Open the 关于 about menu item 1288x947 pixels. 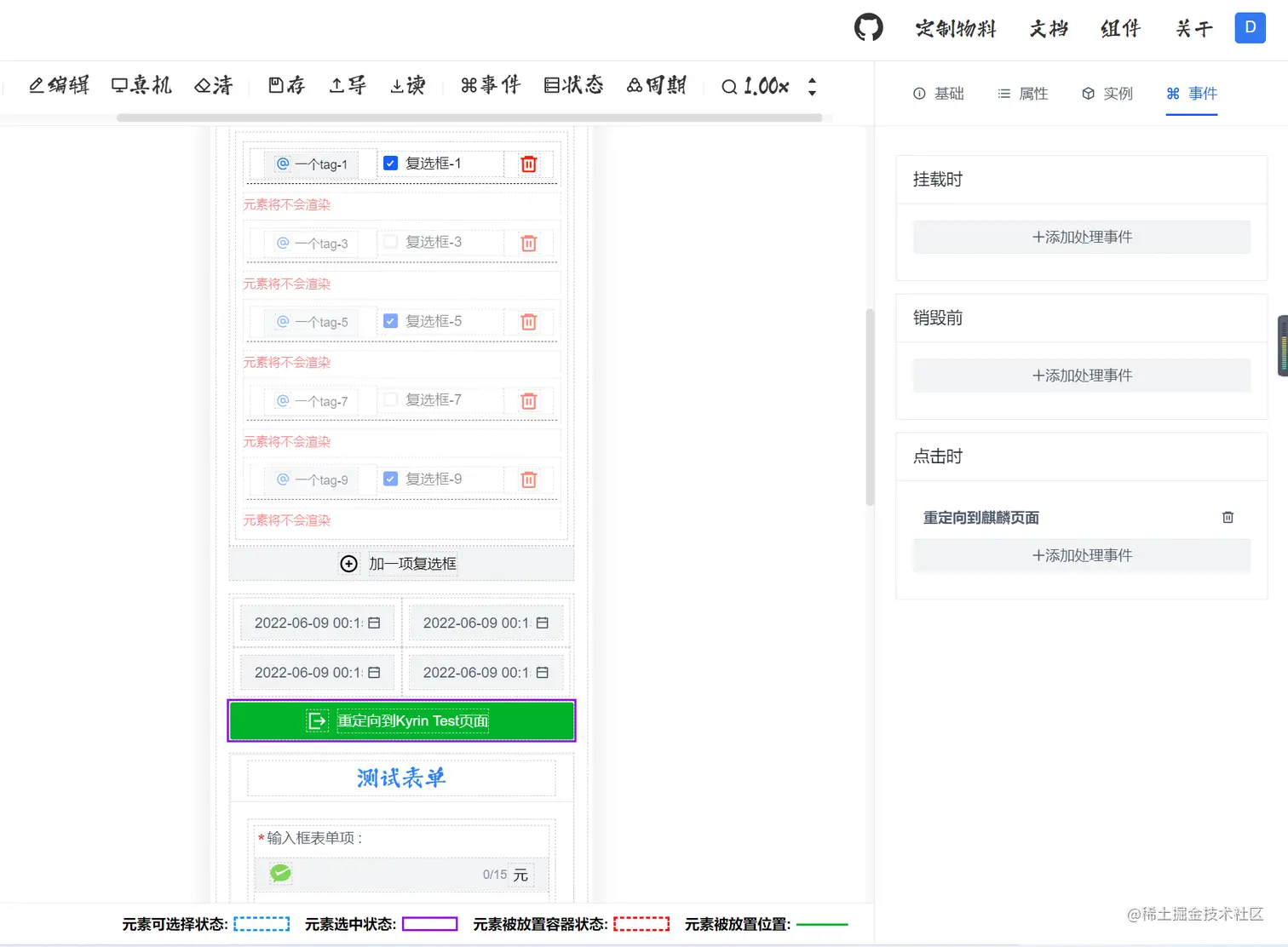pyautogui.click(x=1193, y=28)
